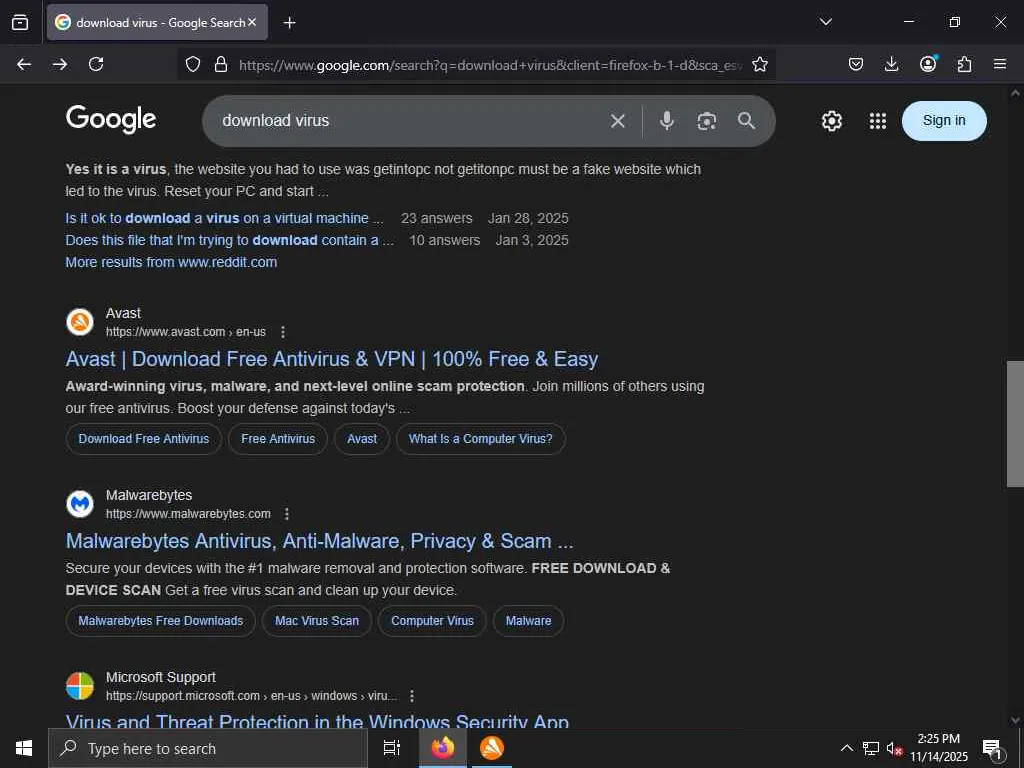
Task: Open the muted volume tray icon
Action: pyautogui.click(x=894, y=748)
